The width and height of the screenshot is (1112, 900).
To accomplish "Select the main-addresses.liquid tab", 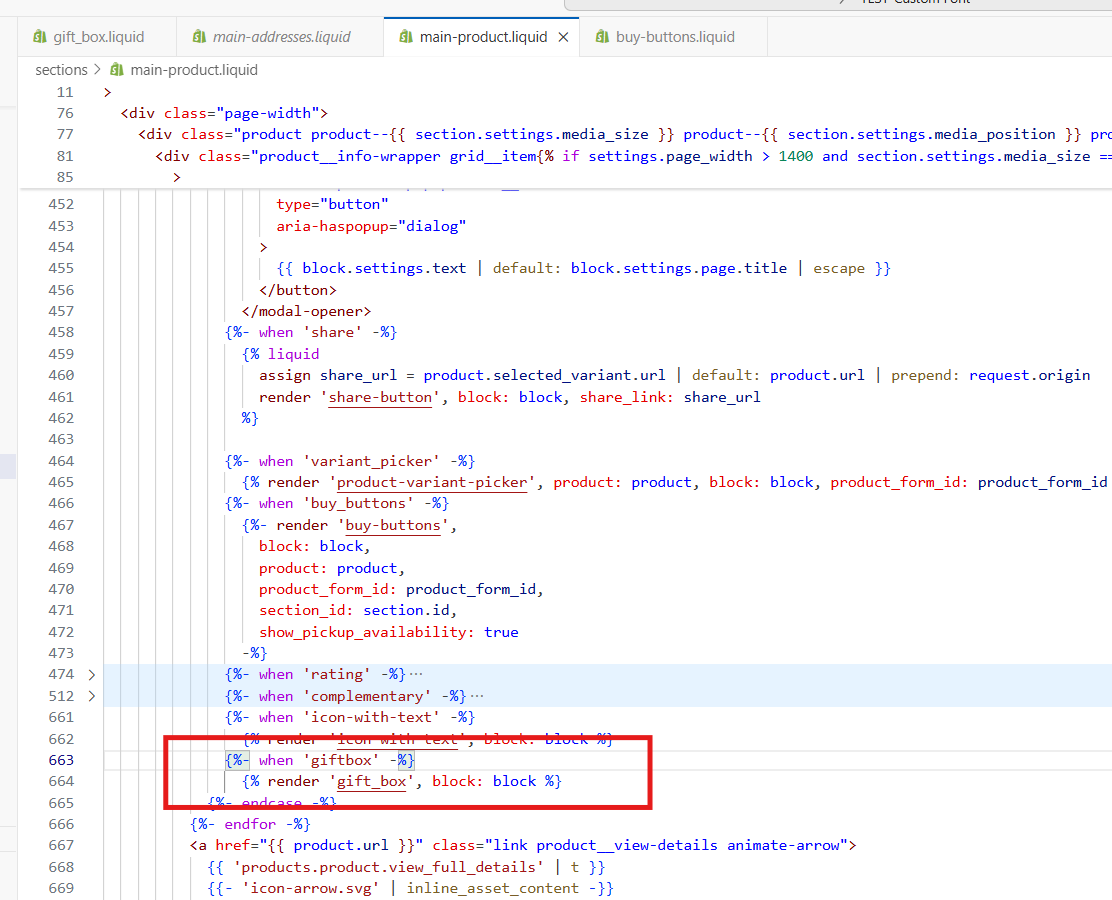I will pos(281,37).
